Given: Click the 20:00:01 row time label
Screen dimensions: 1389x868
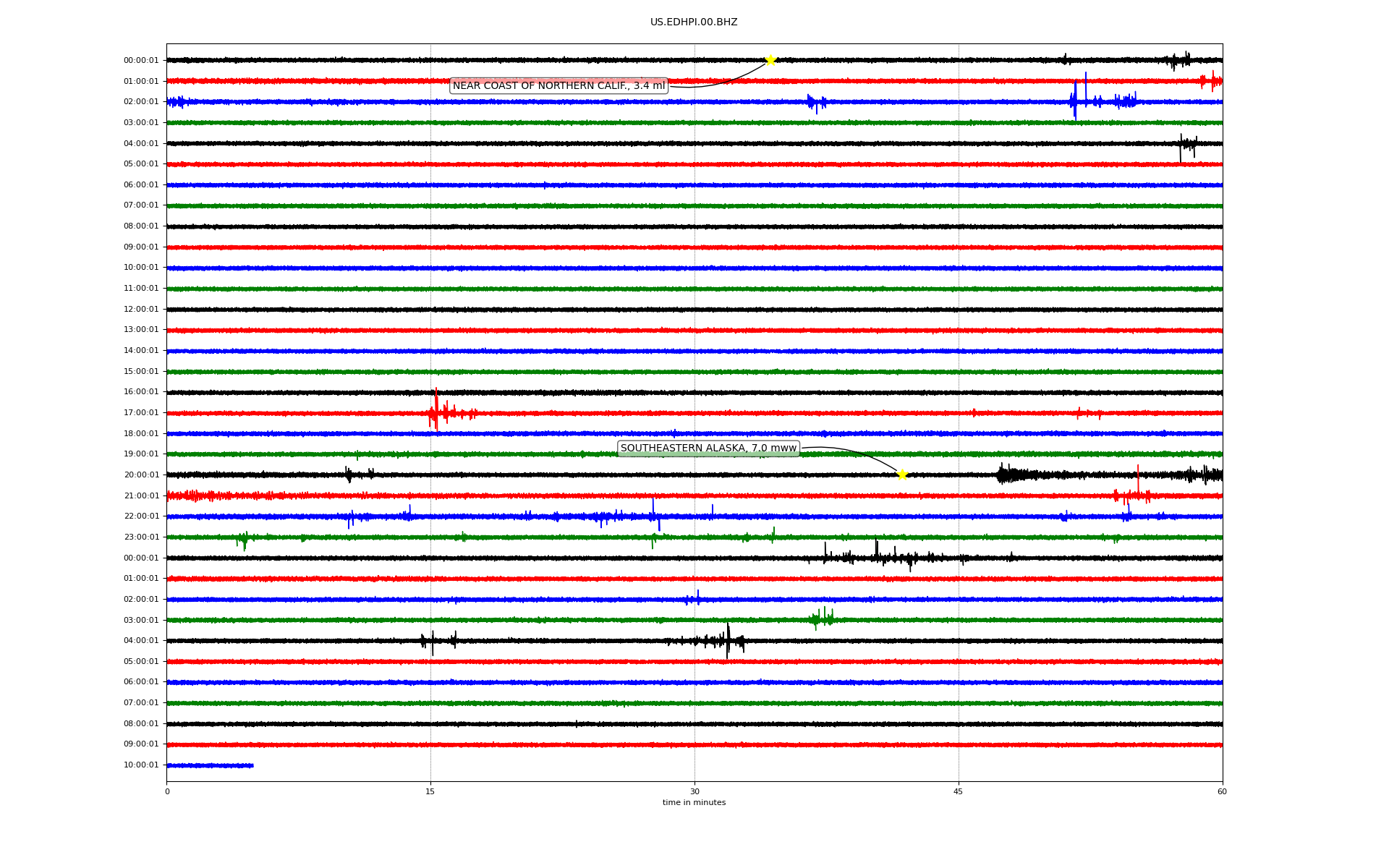Looking at the screenshot, I should tap(141, 475).
